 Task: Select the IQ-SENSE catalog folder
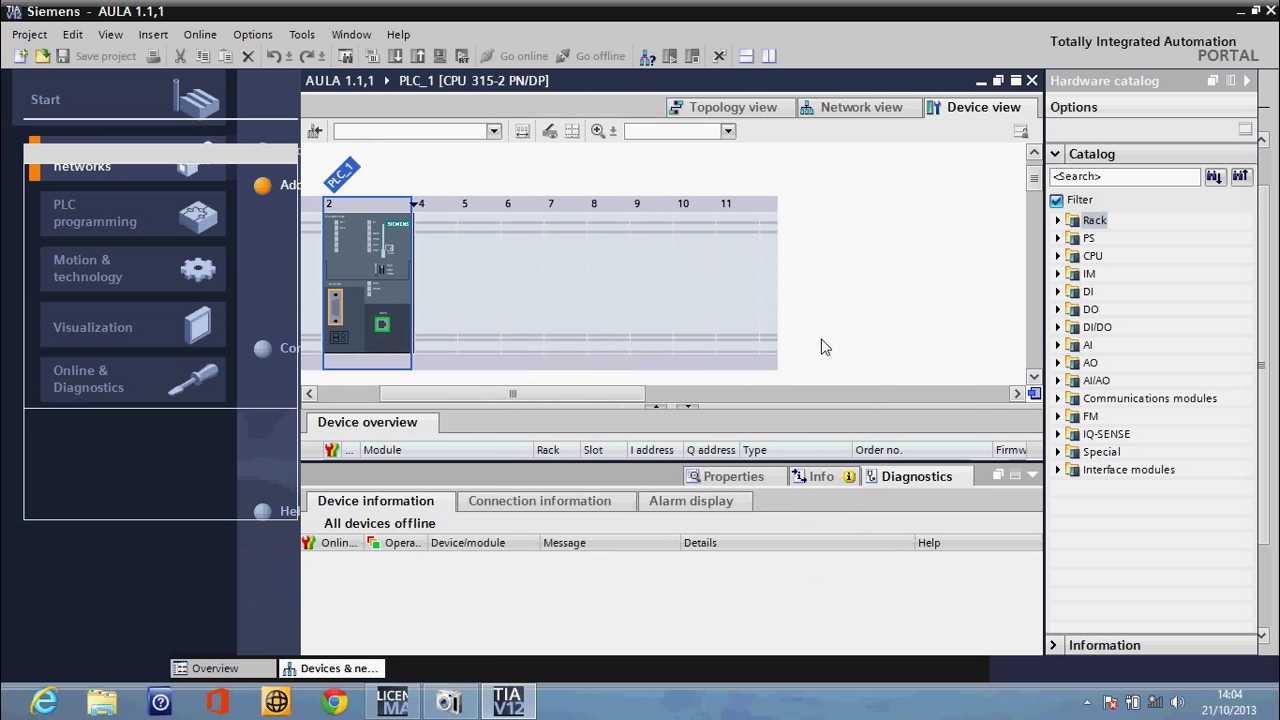1106,434
